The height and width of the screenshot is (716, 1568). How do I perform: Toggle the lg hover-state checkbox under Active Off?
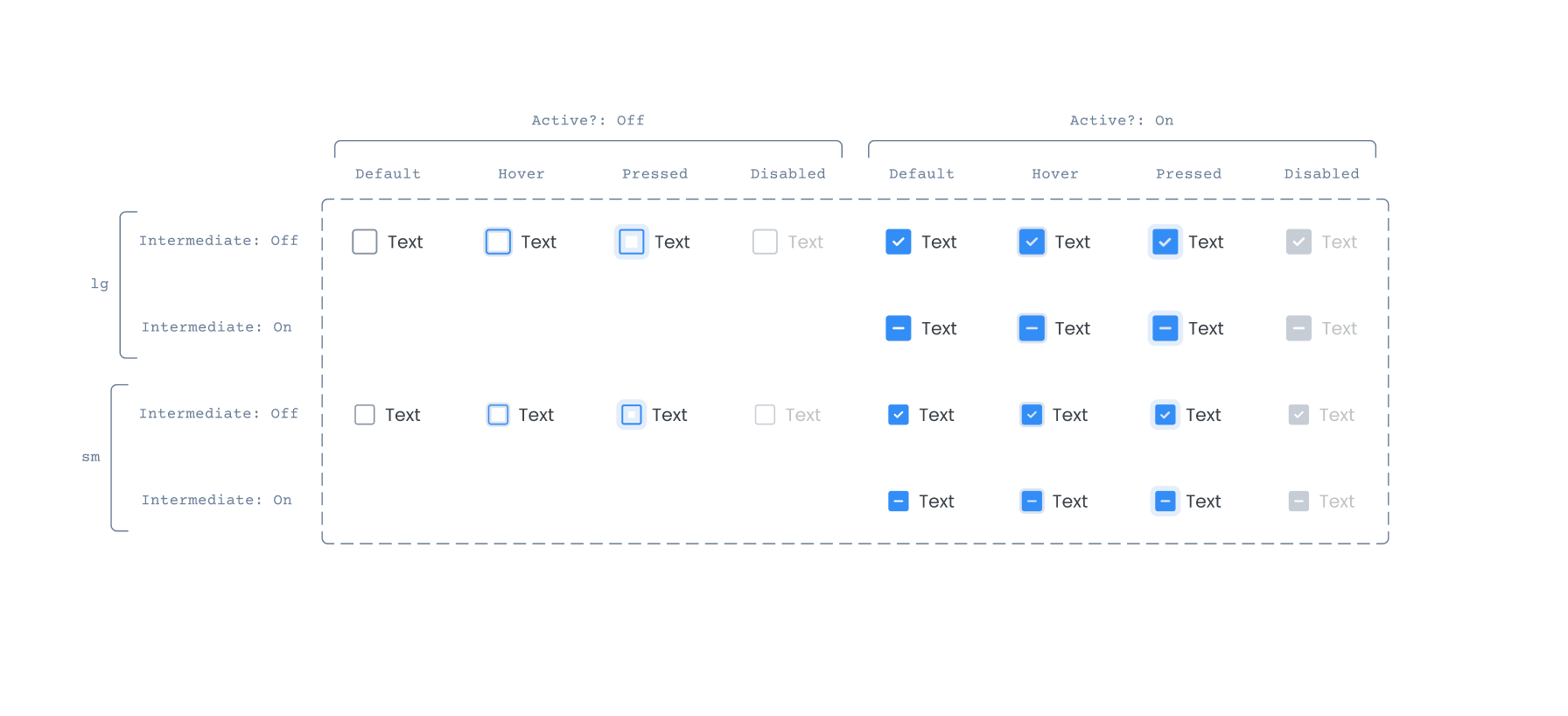pos(498,242)
